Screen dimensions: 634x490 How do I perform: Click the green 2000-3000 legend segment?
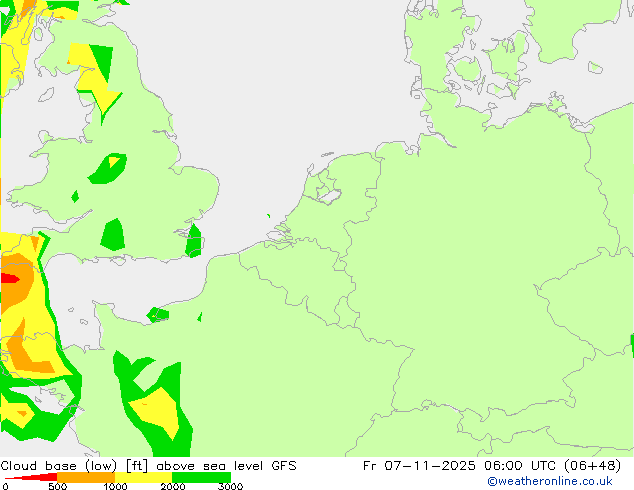coord(201,477)
